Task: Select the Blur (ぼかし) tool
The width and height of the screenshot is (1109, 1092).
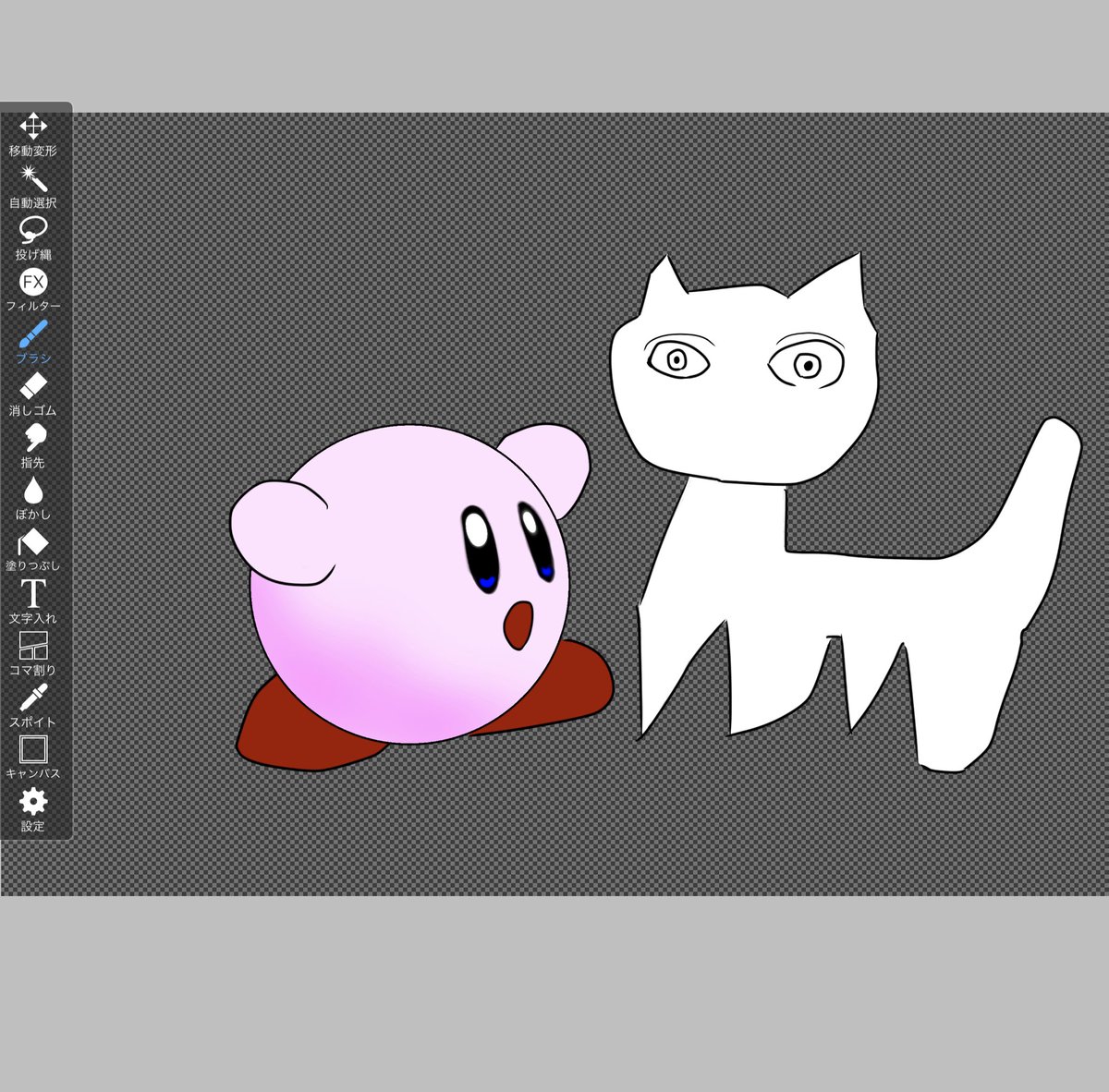Action: [33, 497]
